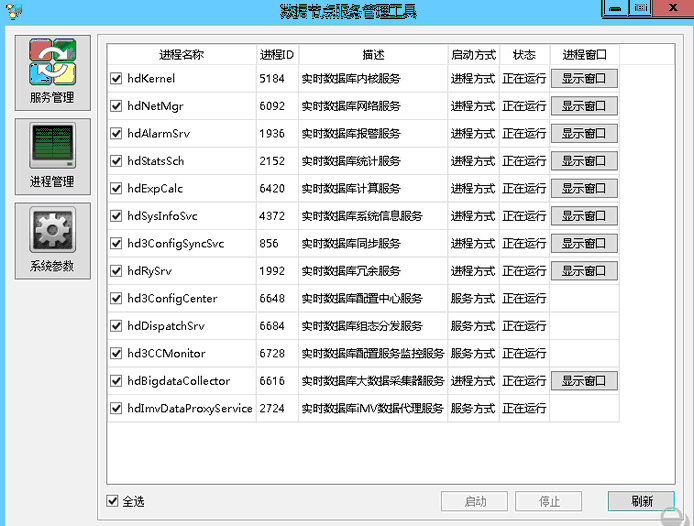Screen dimensions: 694x526
Task: Click description 实时数据库报警服务
Action: click(x=351, y=133)
